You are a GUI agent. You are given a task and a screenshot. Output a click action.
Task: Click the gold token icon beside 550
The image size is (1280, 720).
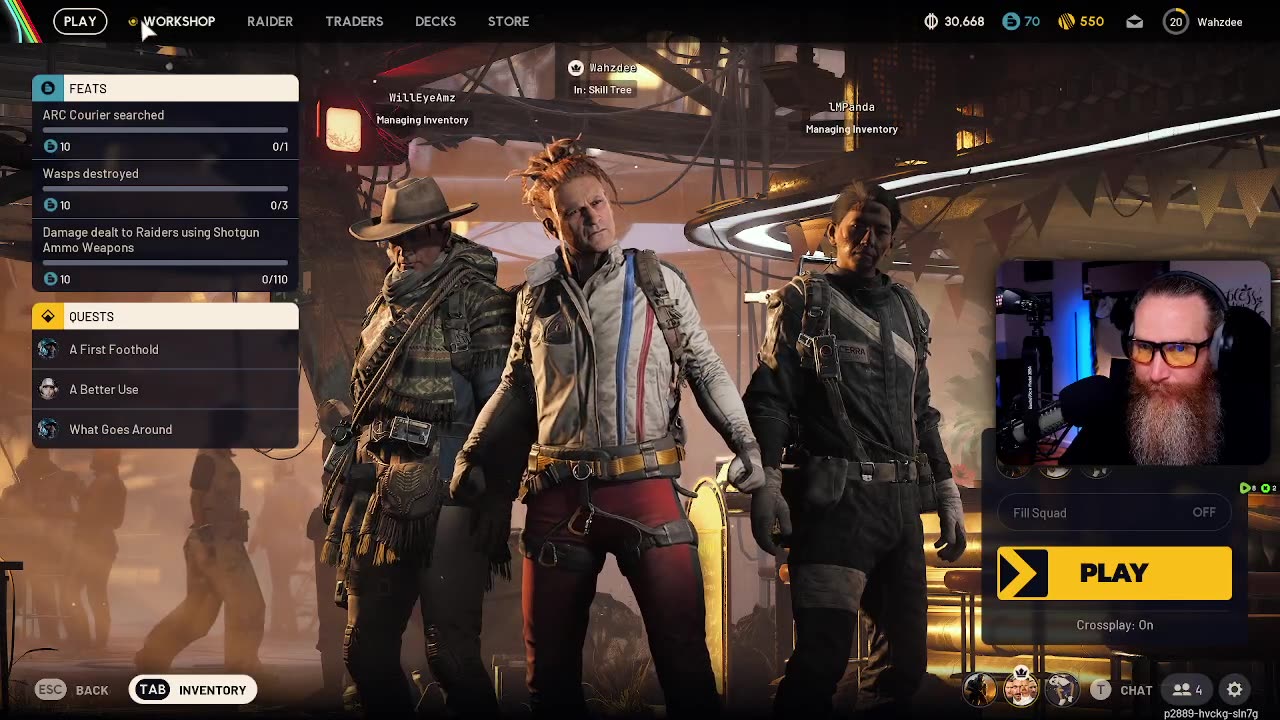click(1066, 21)
